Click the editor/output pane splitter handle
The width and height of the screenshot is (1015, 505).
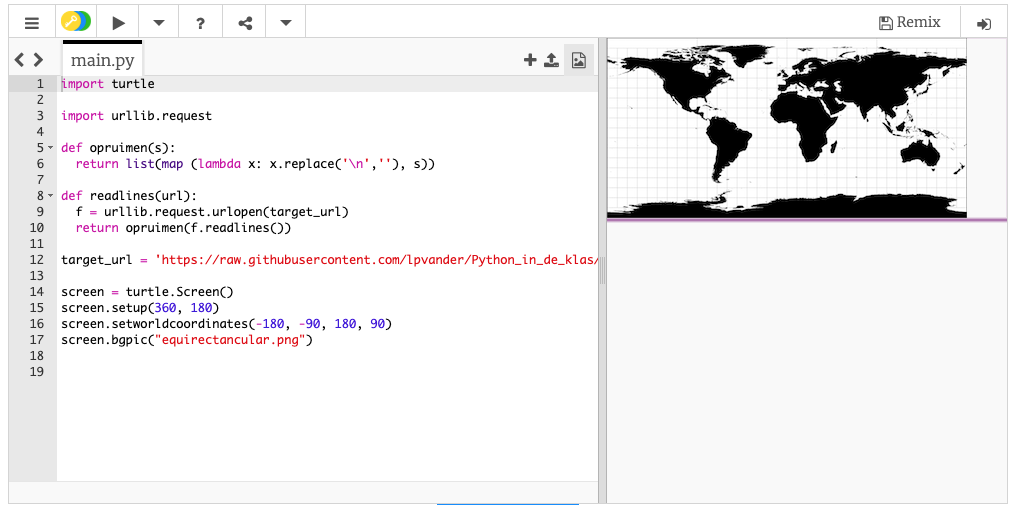click(602, 271)
